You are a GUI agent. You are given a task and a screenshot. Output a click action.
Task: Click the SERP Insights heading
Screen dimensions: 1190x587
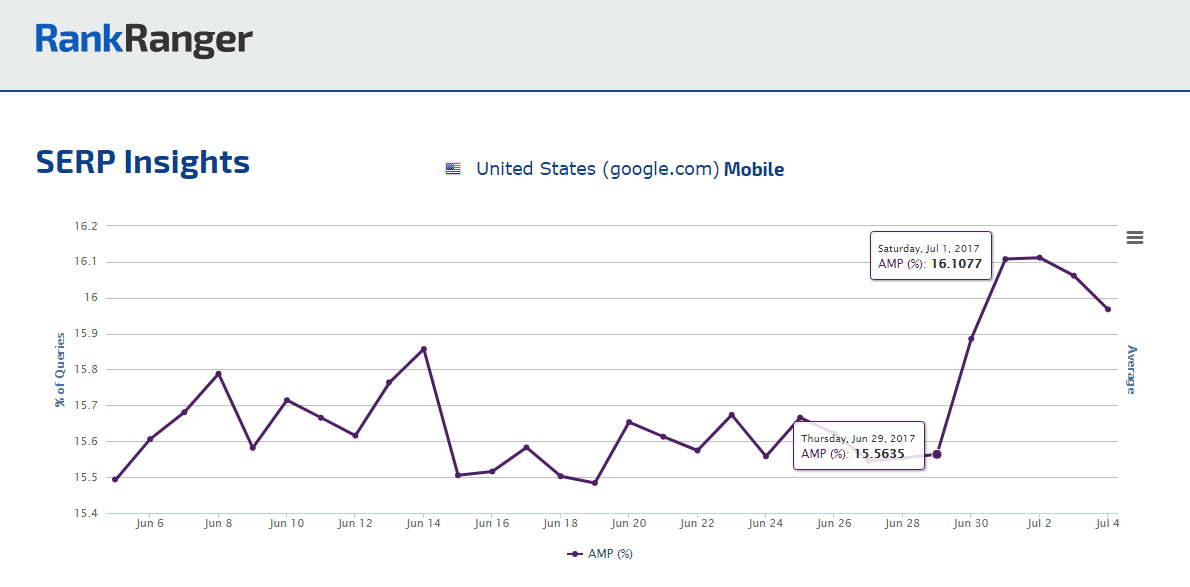[143, 162]
